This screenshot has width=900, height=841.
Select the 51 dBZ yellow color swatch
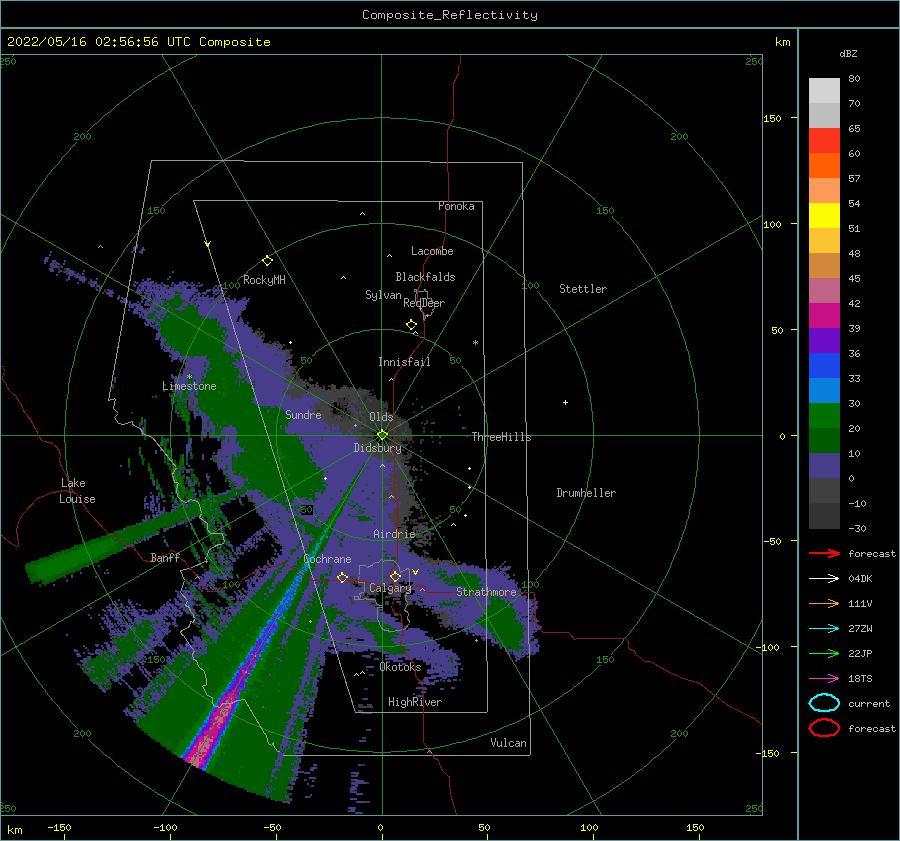click(x=824, y=215)
